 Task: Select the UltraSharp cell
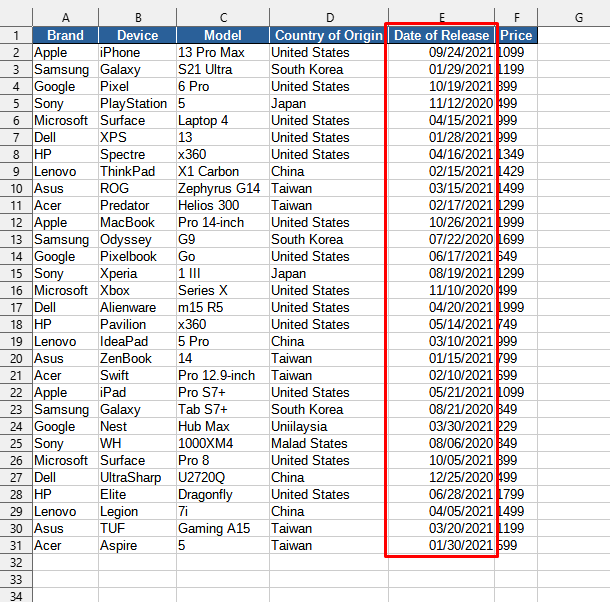coord(137,477)
